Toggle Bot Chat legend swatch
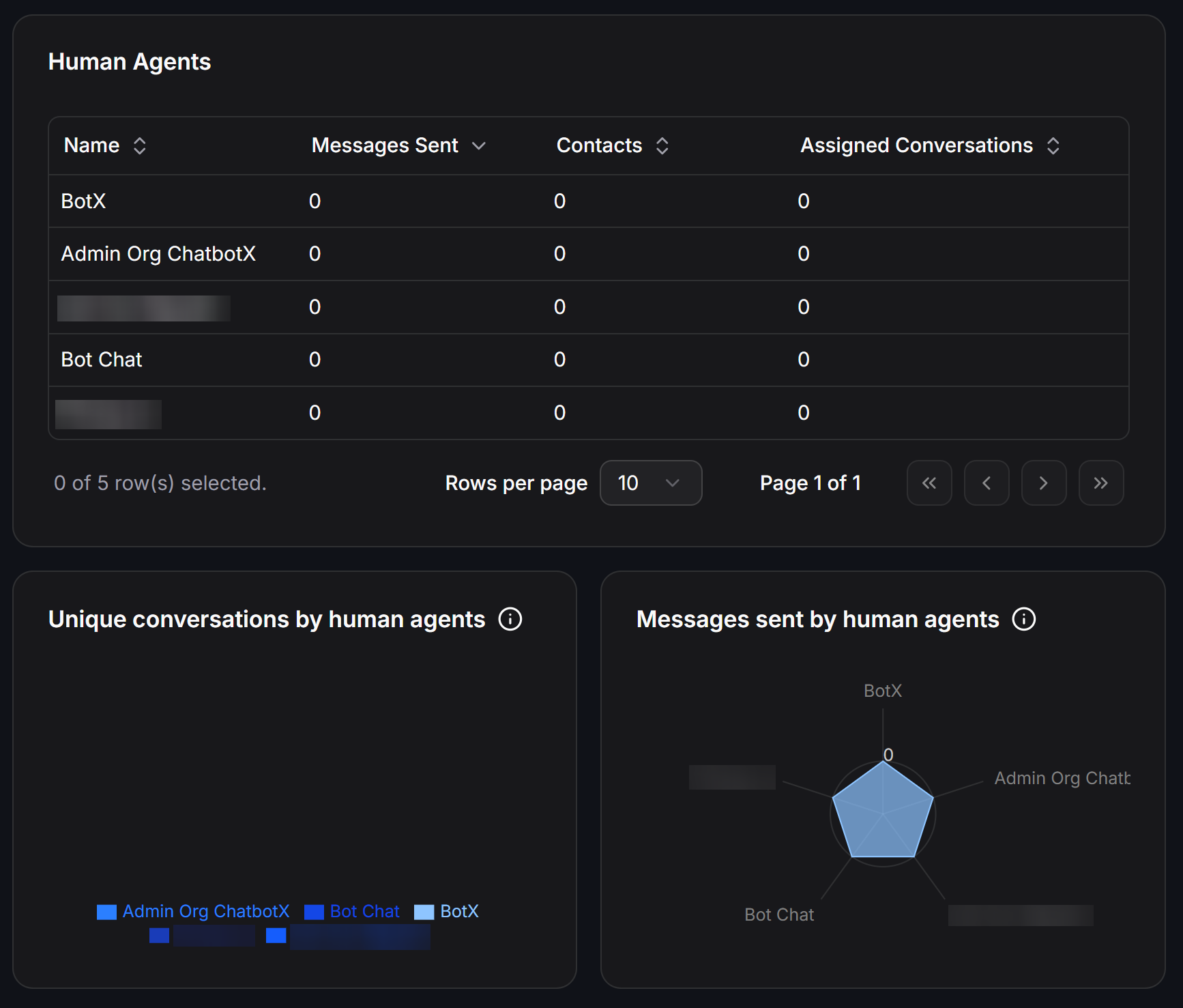Image resolution: width=1183 pixels, height=1008 pixels. tap(314, 912)
